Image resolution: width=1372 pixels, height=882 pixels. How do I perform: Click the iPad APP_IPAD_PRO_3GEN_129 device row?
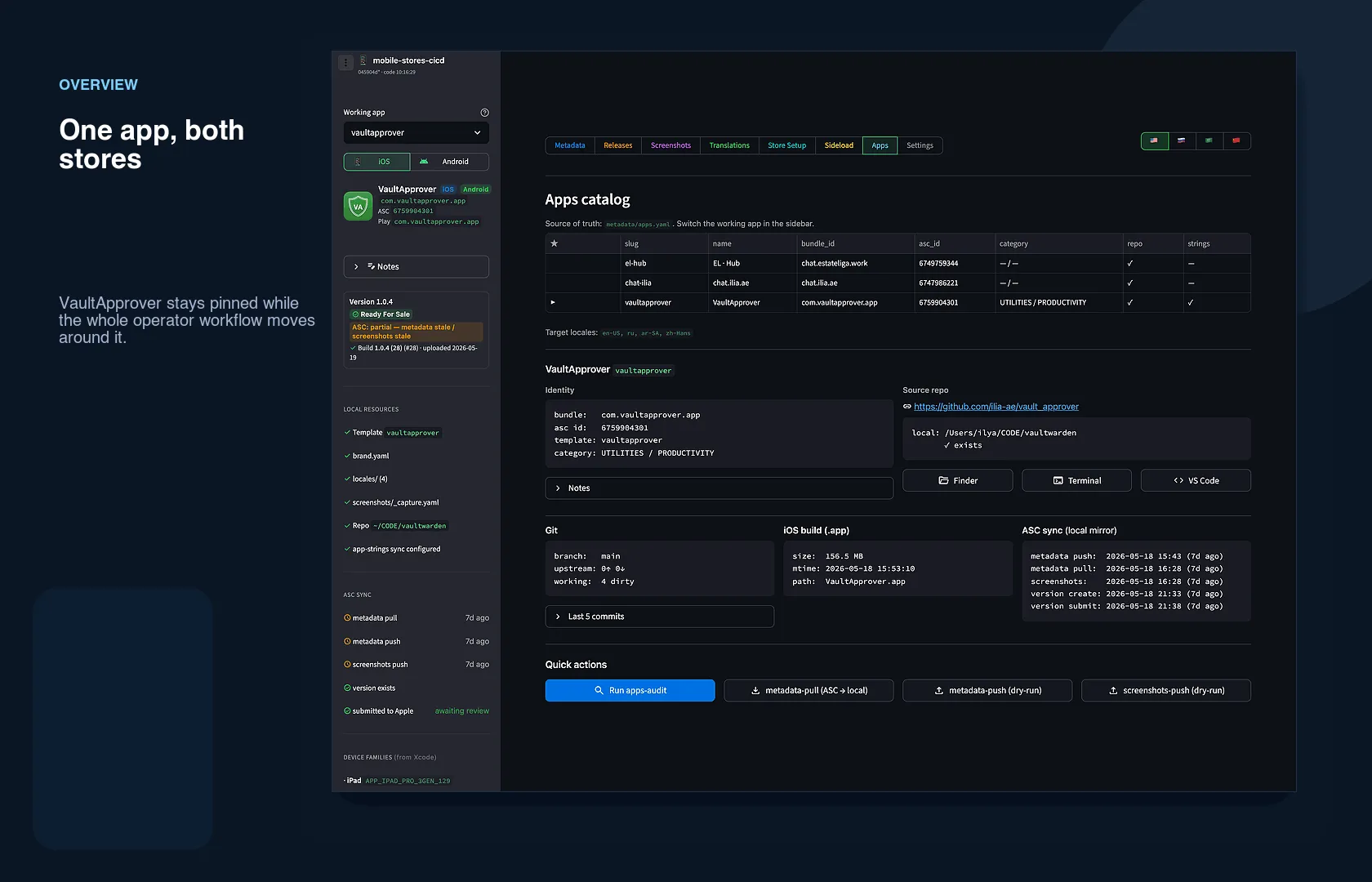pos(398,781)
